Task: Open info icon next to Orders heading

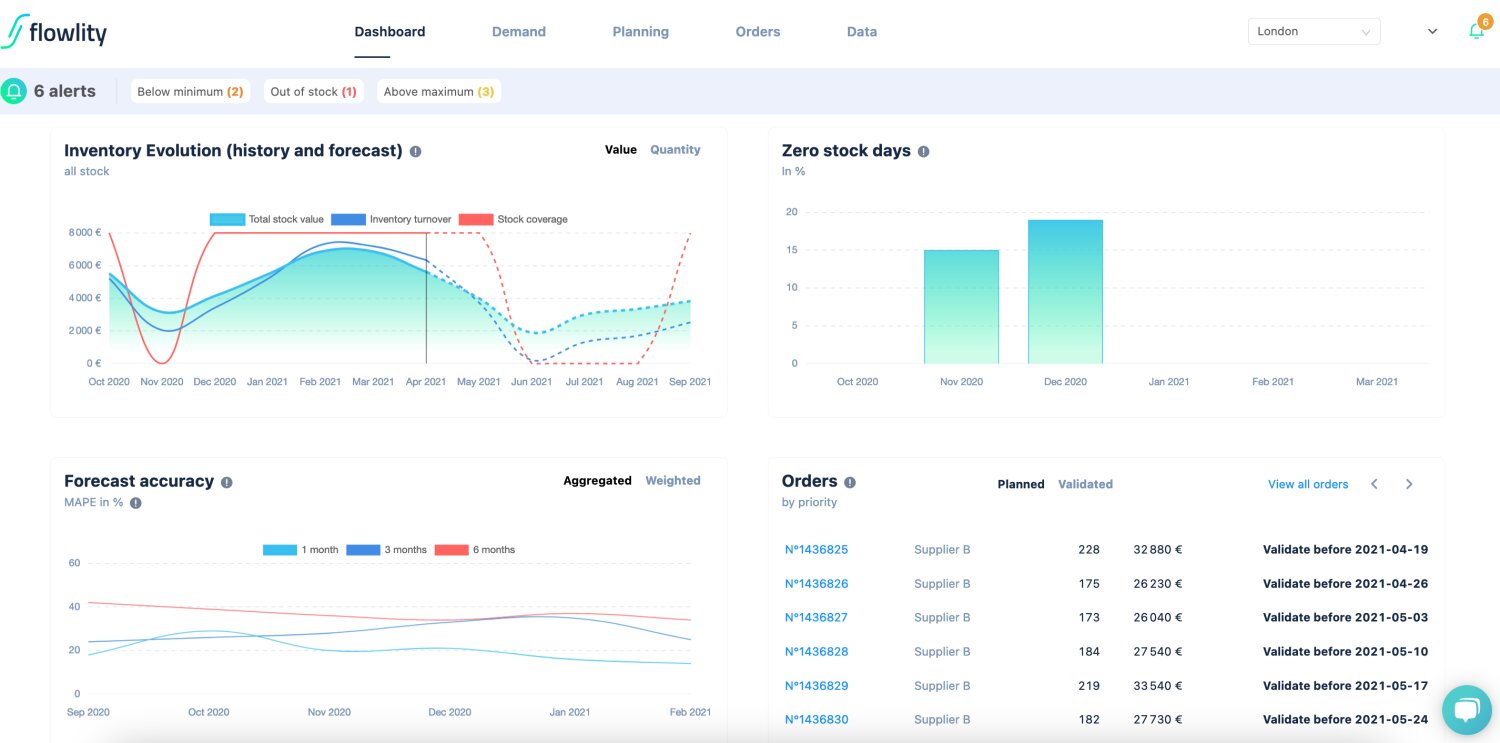Action: point(850,482)
